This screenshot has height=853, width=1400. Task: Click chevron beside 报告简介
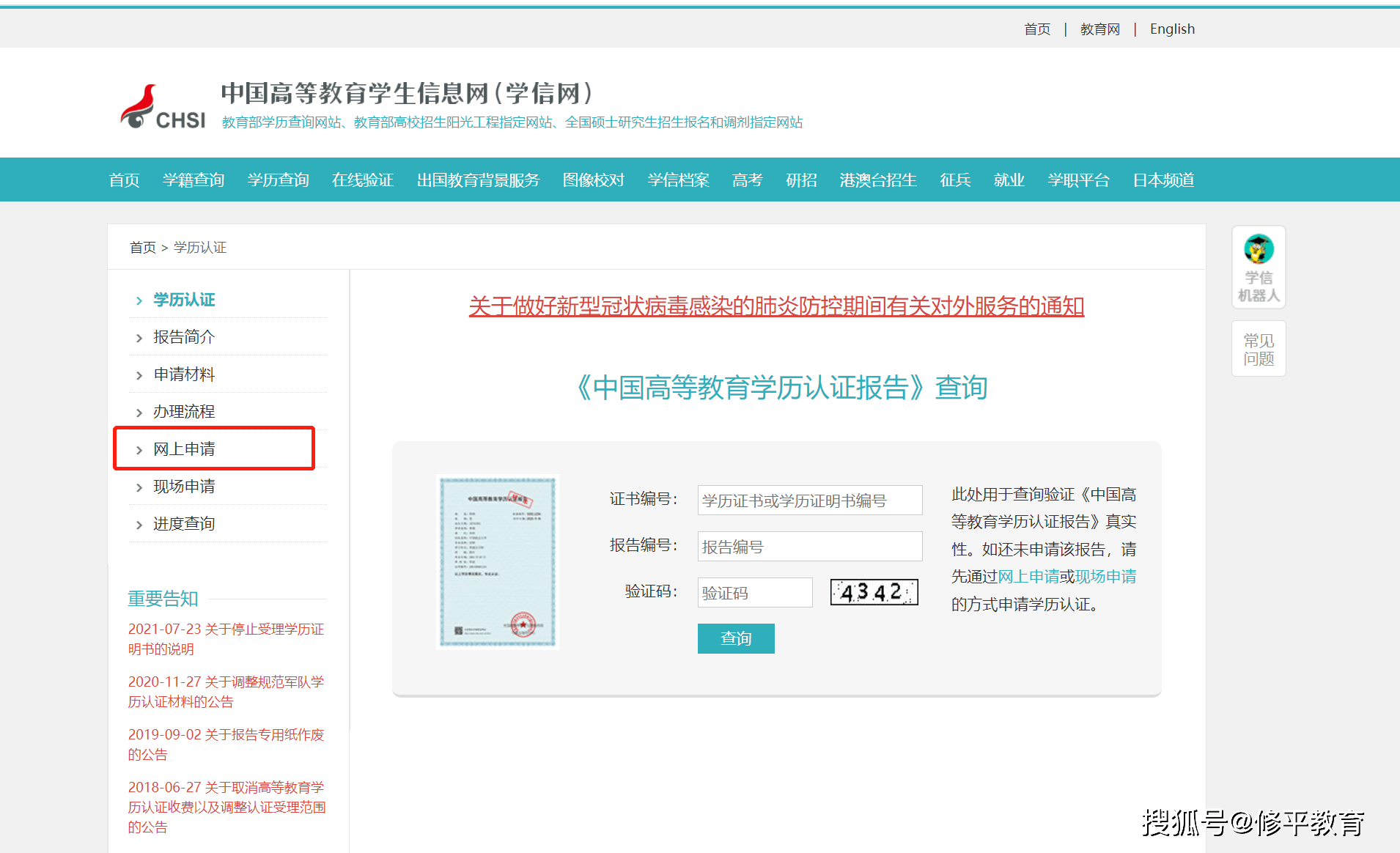coord(139,338)
